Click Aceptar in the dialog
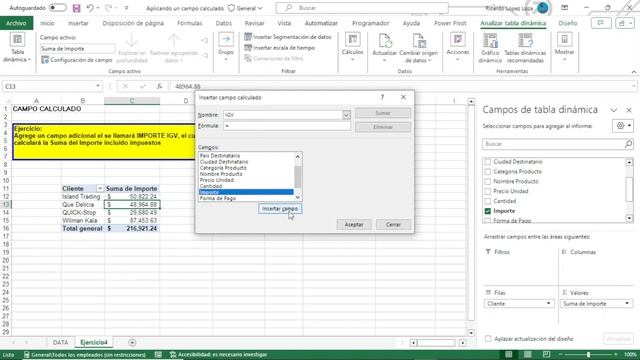 [x=354, y=224]
